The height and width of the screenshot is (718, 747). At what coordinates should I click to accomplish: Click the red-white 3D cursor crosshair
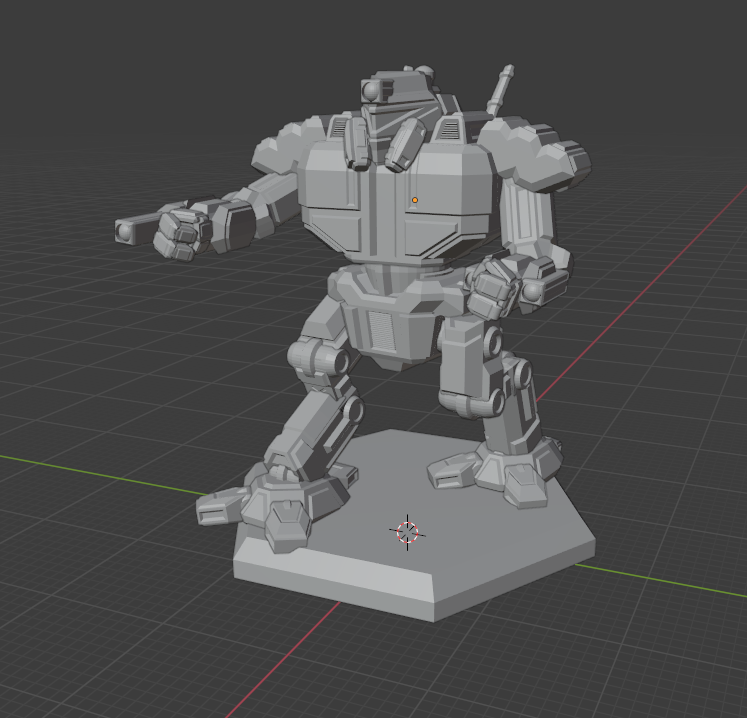pos(407,532)
